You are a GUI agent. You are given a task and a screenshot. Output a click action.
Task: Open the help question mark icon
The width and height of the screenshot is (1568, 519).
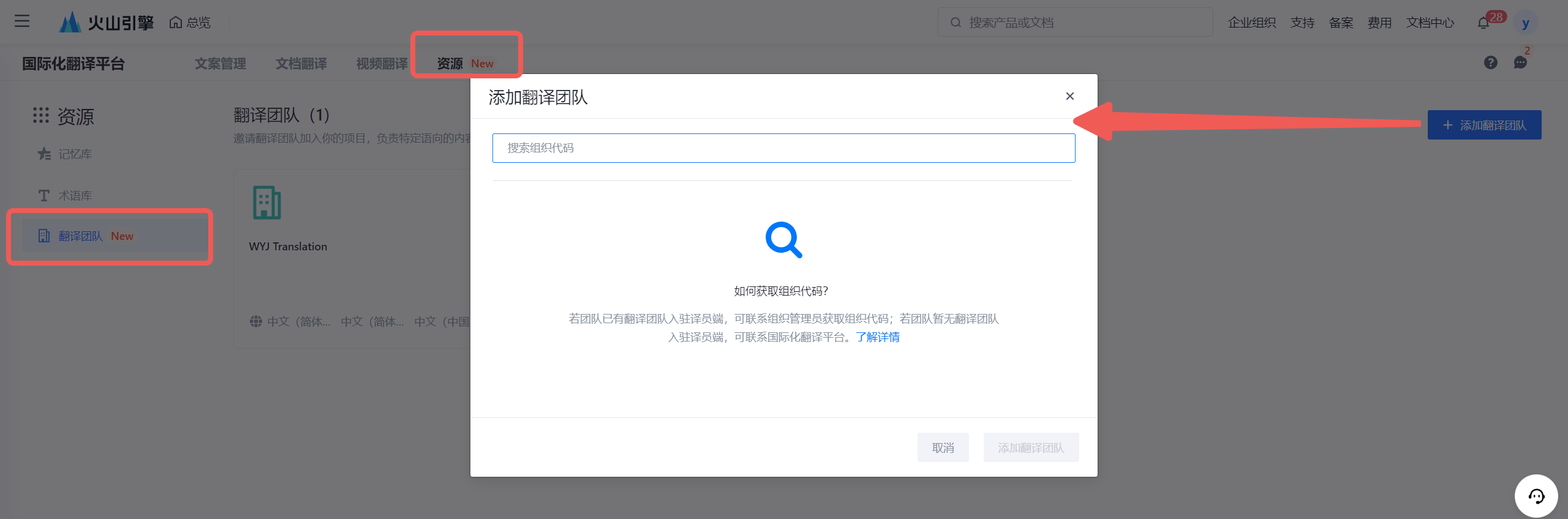coord(1490,62)
